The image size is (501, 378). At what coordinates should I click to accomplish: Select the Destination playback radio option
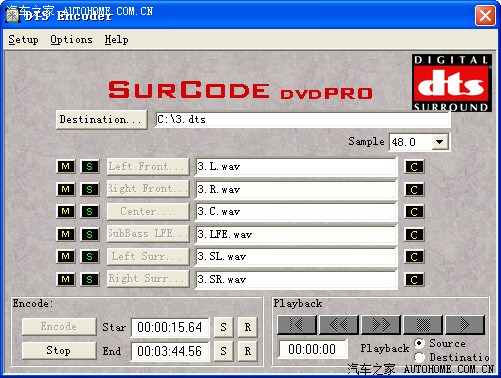420,357
